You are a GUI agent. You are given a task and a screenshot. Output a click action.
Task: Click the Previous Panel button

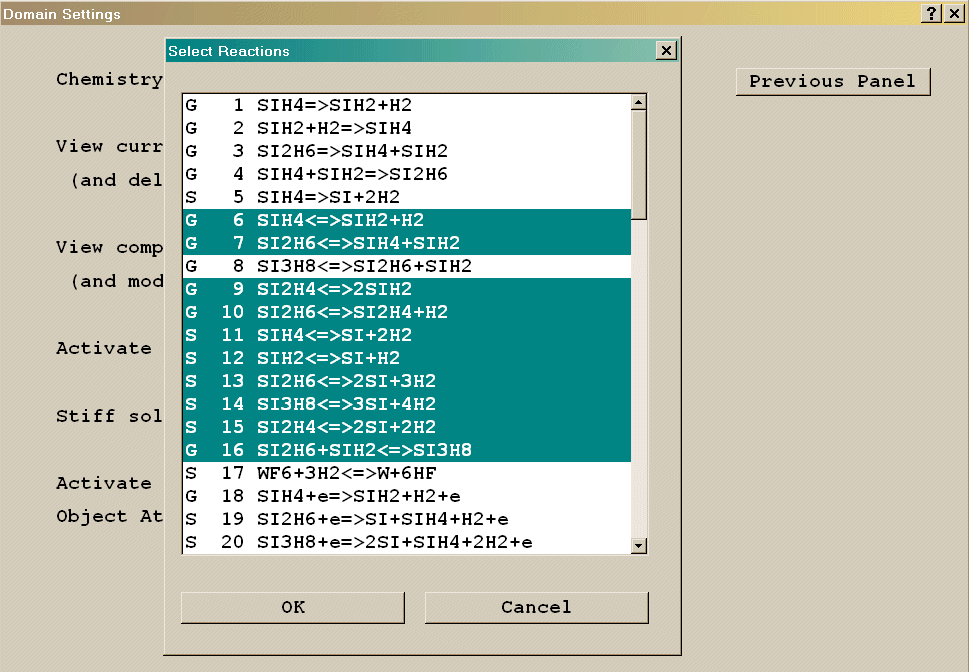coord(832,82)
